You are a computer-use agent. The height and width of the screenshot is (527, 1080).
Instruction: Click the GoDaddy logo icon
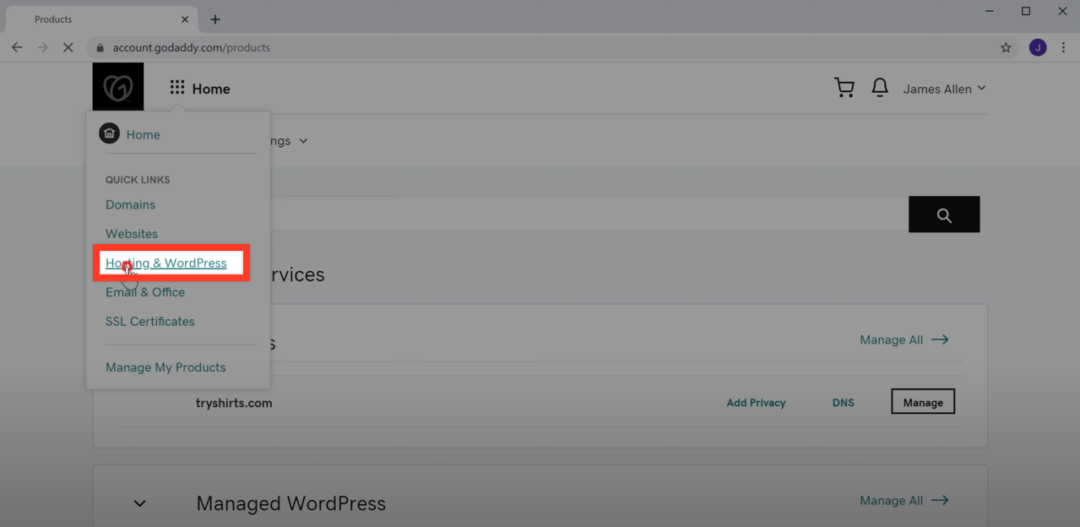118,88
